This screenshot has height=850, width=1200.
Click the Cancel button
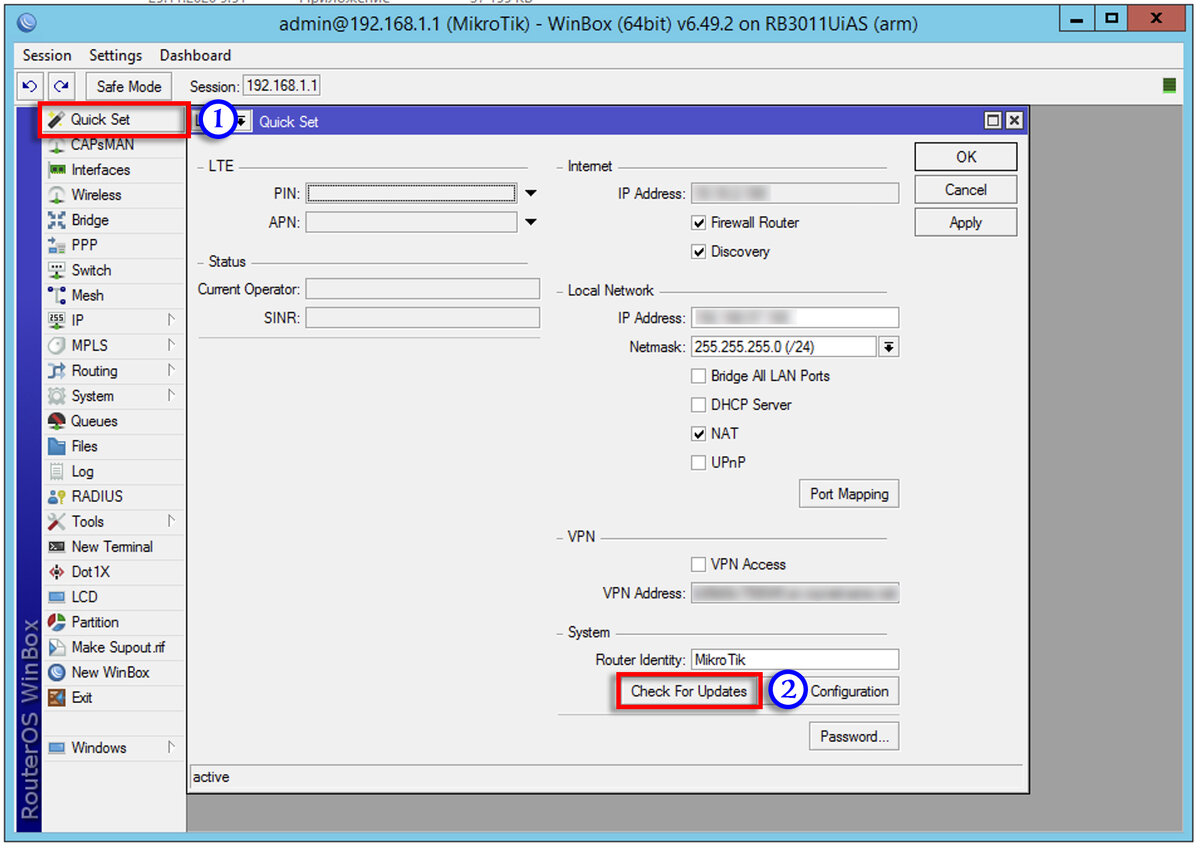[966, 189]
